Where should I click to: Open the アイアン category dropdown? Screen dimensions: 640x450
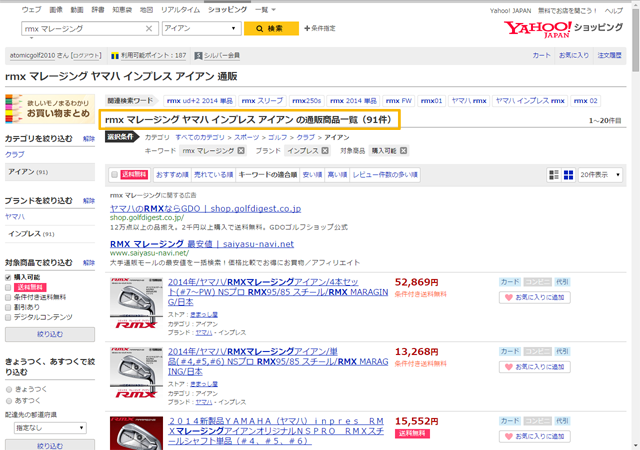coord(201,28)
